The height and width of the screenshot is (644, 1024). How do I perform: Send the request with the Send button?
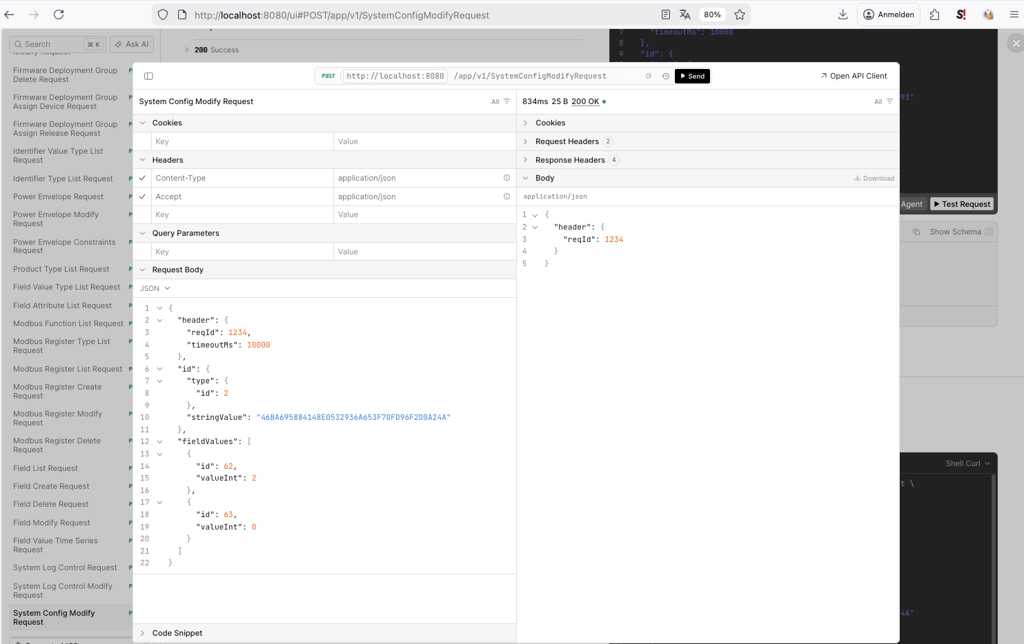(x=692, y=76)
